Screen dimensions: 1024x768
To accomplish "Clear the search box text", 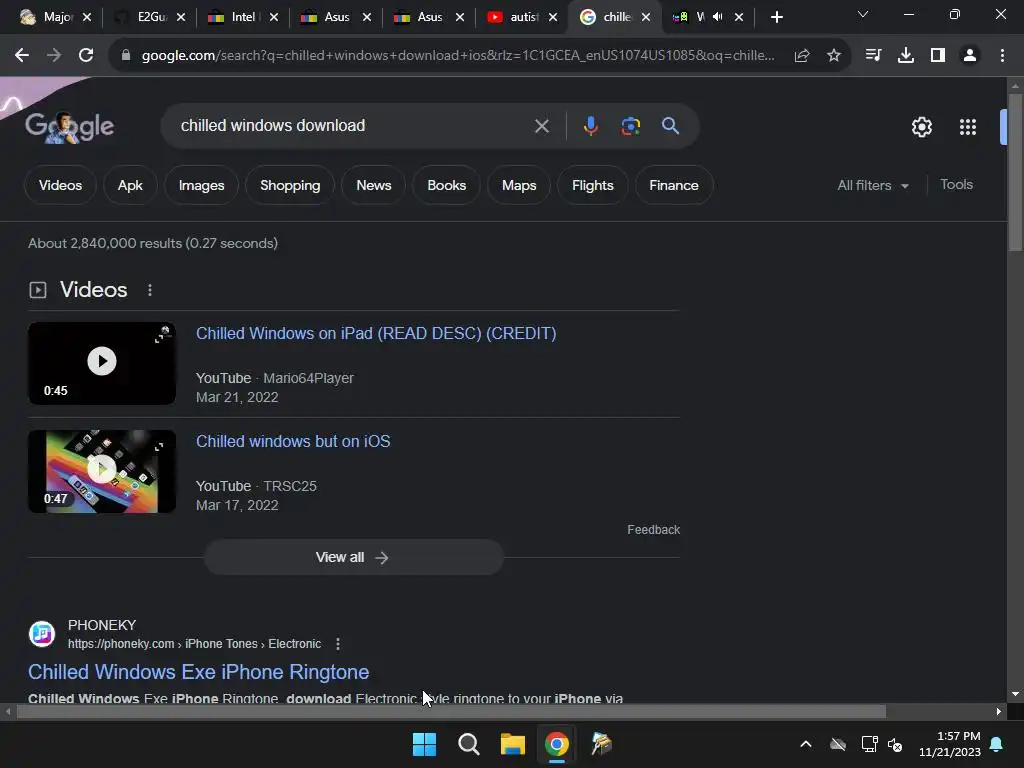I will (x=541, y=126).
